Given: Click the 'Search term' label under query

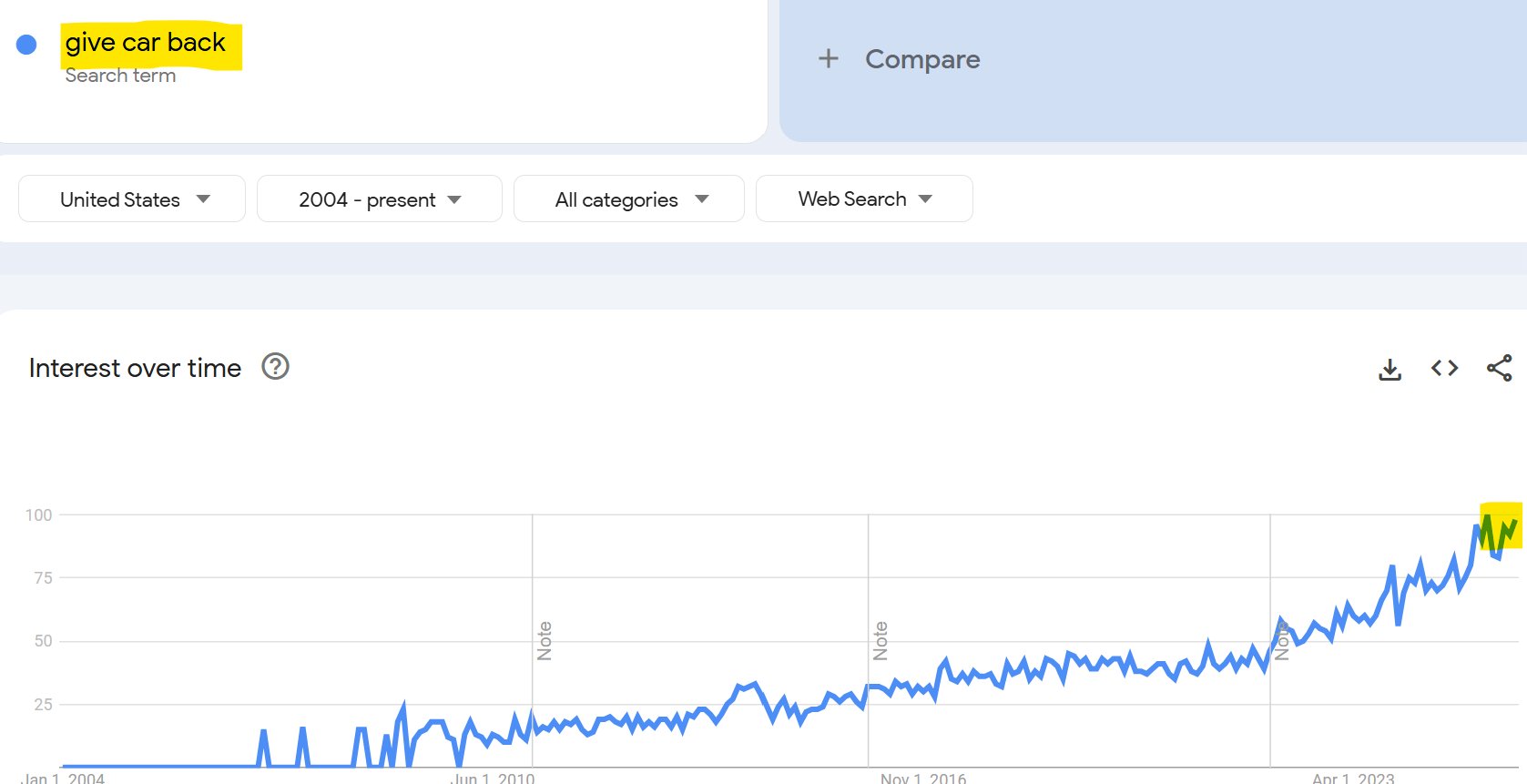Looking at the screenshot, I should click(120, 76).
